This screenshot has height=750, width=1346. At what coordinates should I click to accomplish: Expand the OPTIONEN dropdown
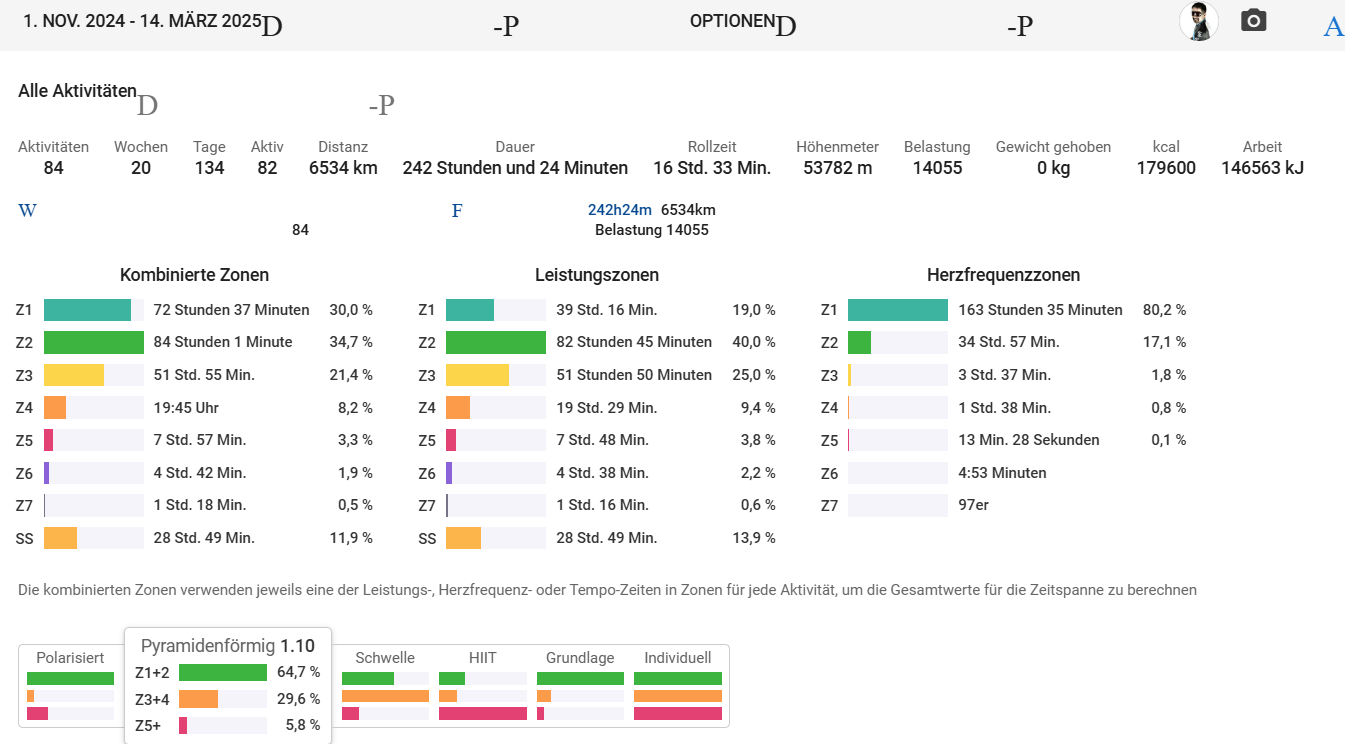tap(732, 21)
